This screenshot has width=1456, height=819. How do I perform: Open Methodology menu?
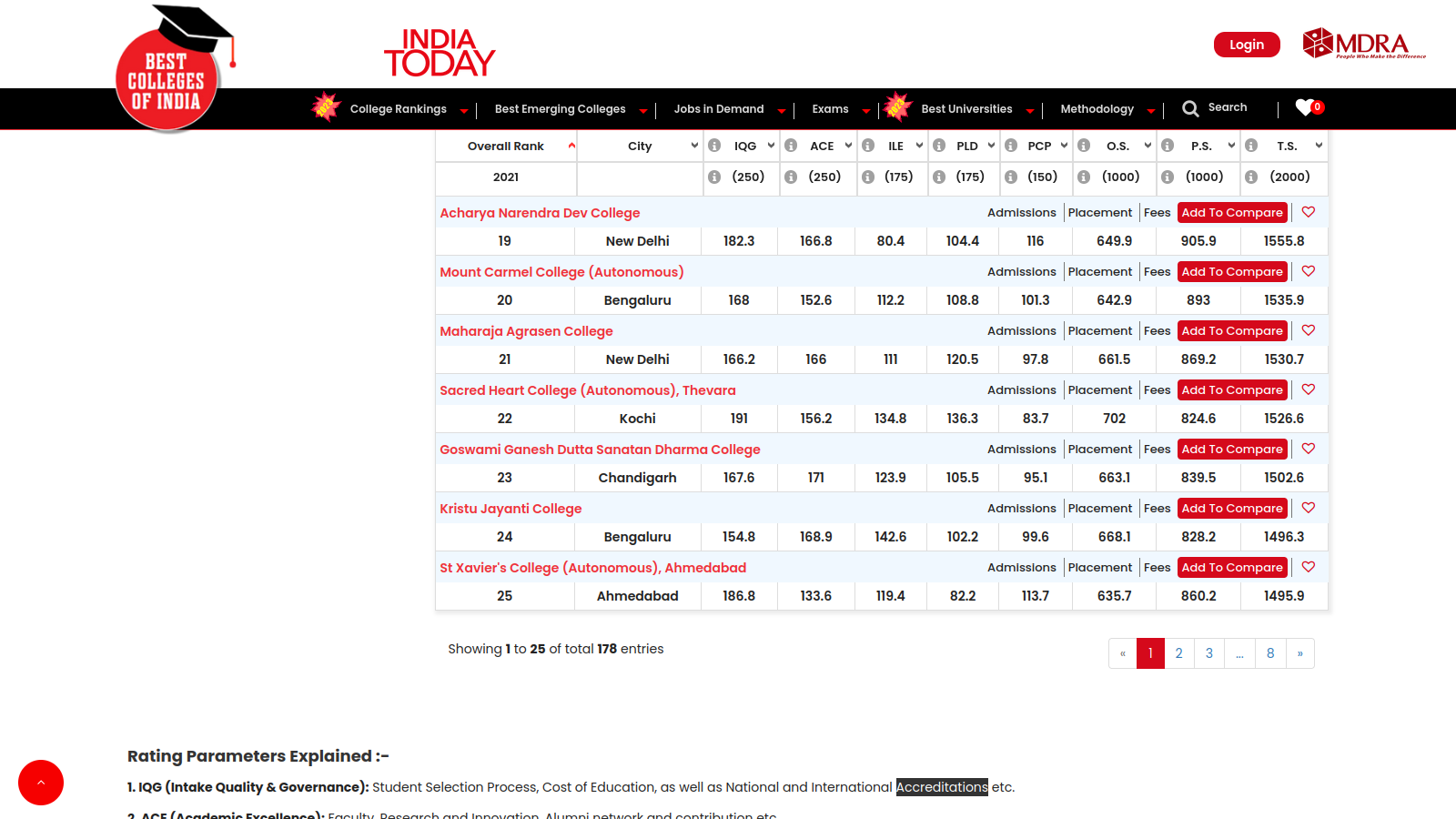tap(1097, 109)
